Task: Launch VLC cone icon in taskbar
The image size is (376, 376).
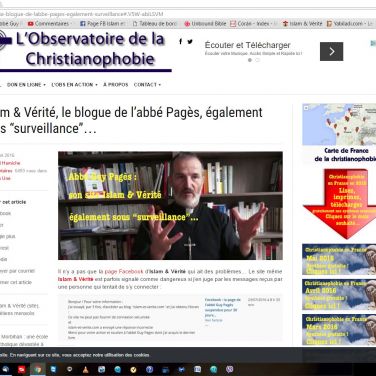Action: (x=85, y=369)
